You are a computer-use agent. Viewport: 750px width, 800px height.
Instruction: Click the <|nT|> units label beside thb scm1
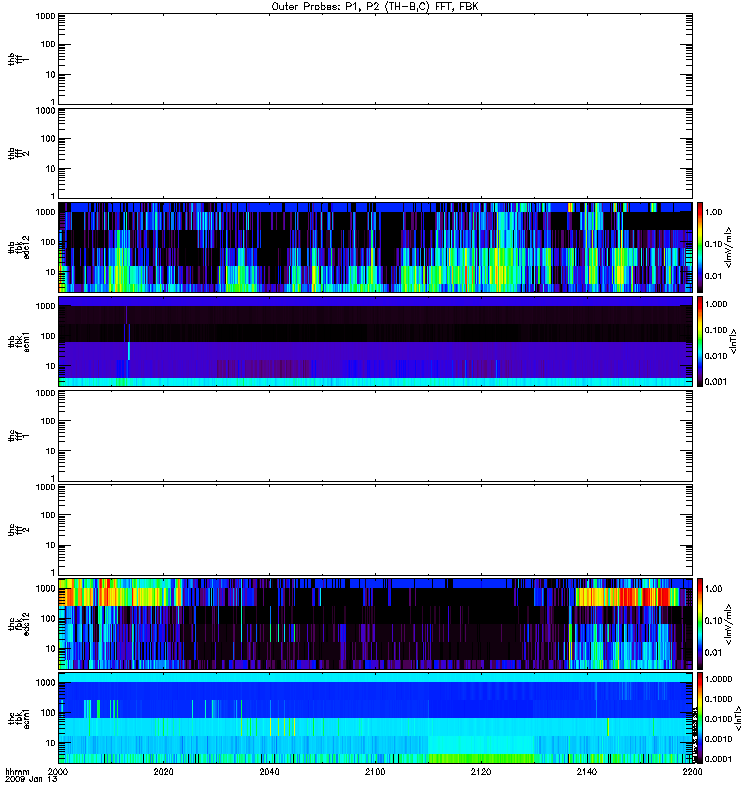[734, 341]
